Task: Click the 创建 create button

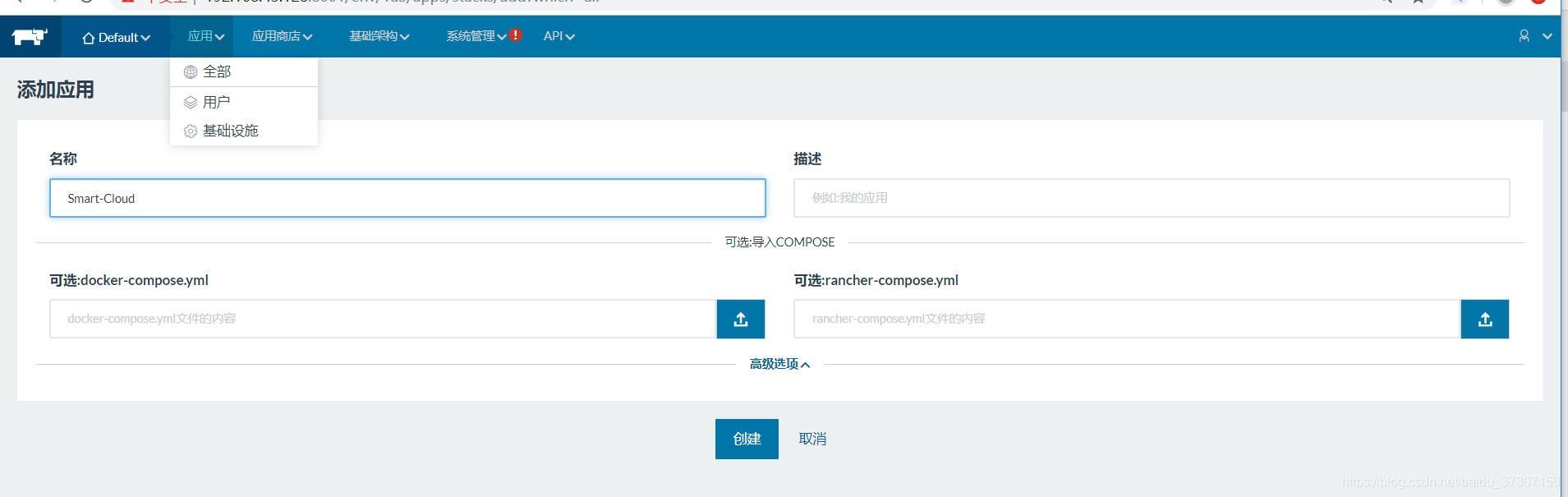Action: [x=747, y=439]
